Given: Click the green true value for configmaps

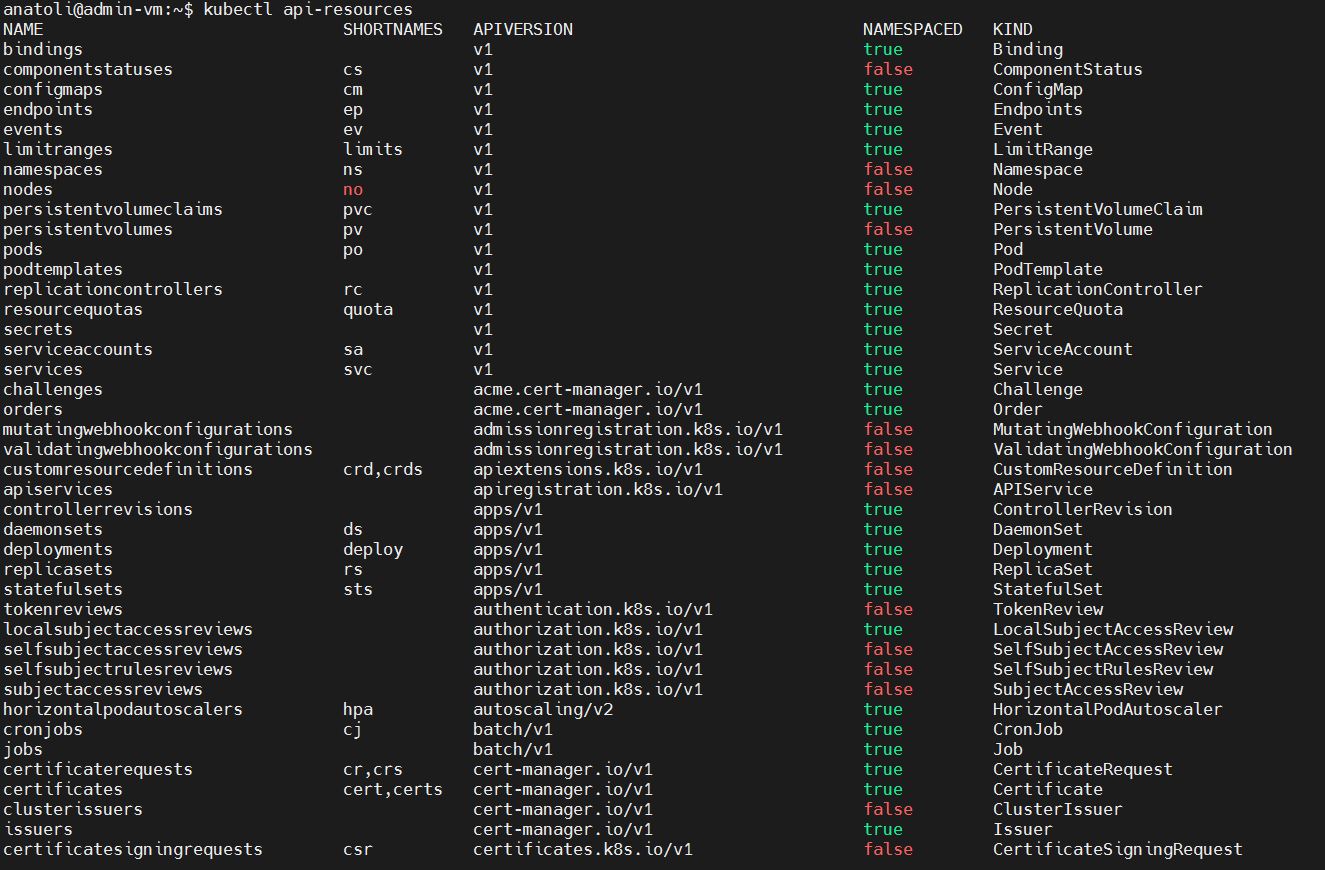Looking at the screenshot, I should pyautogui.click(x=882, y=89).
